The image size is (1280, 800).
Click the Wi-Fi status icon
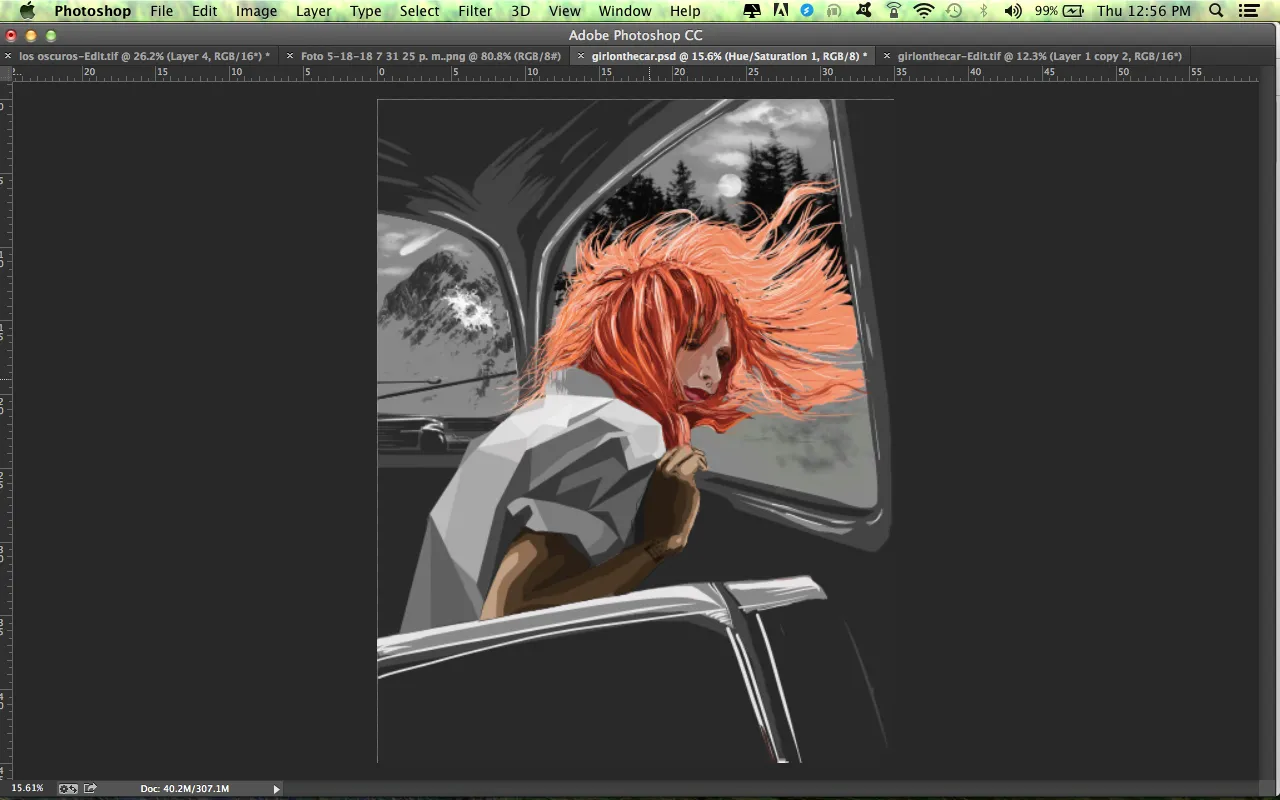(x=924, y=11)
